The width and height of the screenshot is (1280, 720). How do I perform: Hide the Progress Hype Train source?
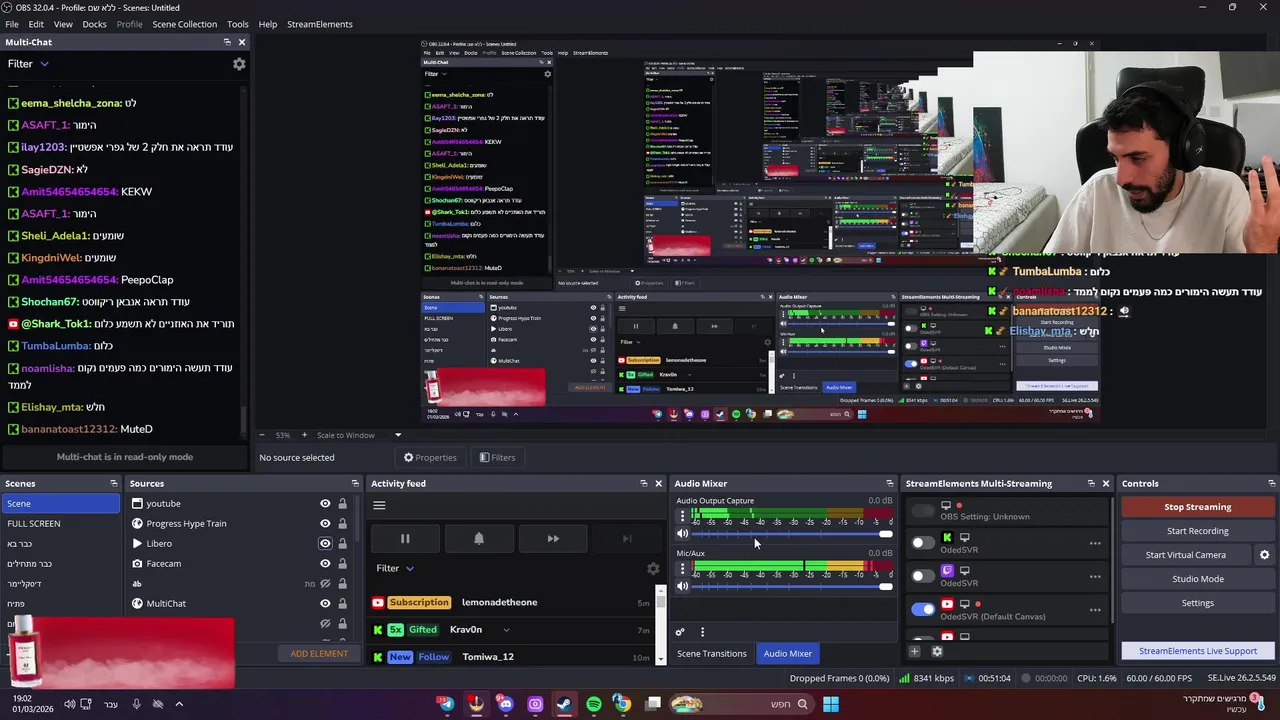click(325, 524)
